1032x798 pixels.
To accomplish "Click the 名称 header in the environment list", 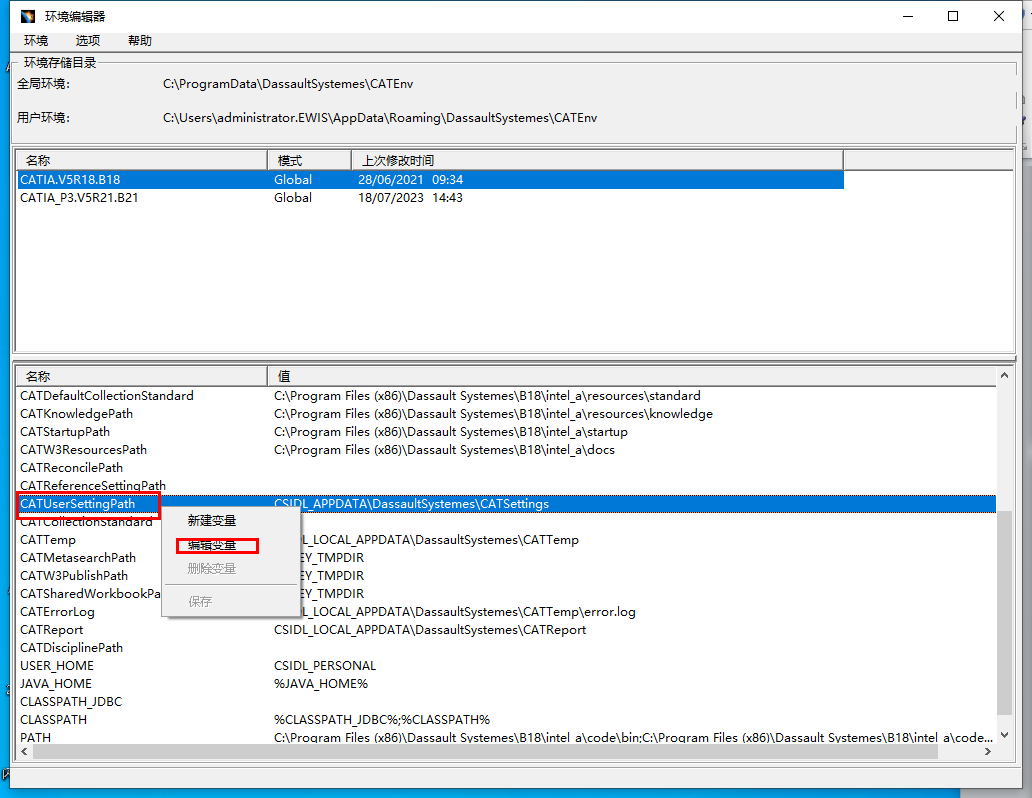I will point(141,160).
